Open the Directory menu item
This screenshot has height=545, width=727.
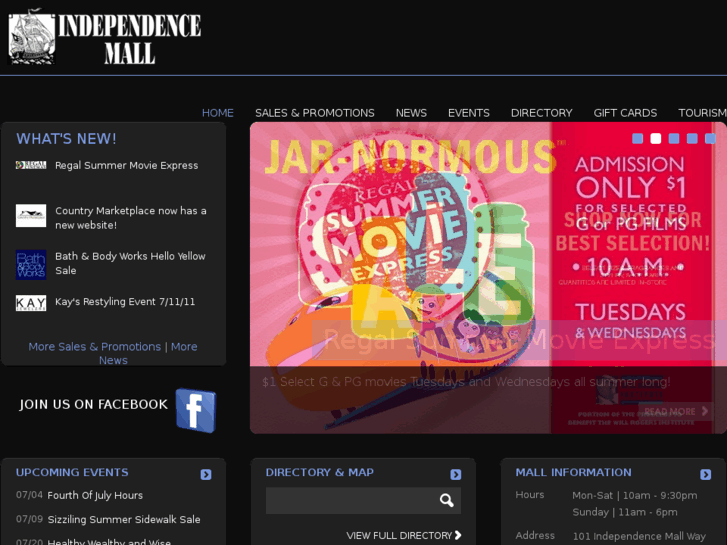tap(542, 113)
